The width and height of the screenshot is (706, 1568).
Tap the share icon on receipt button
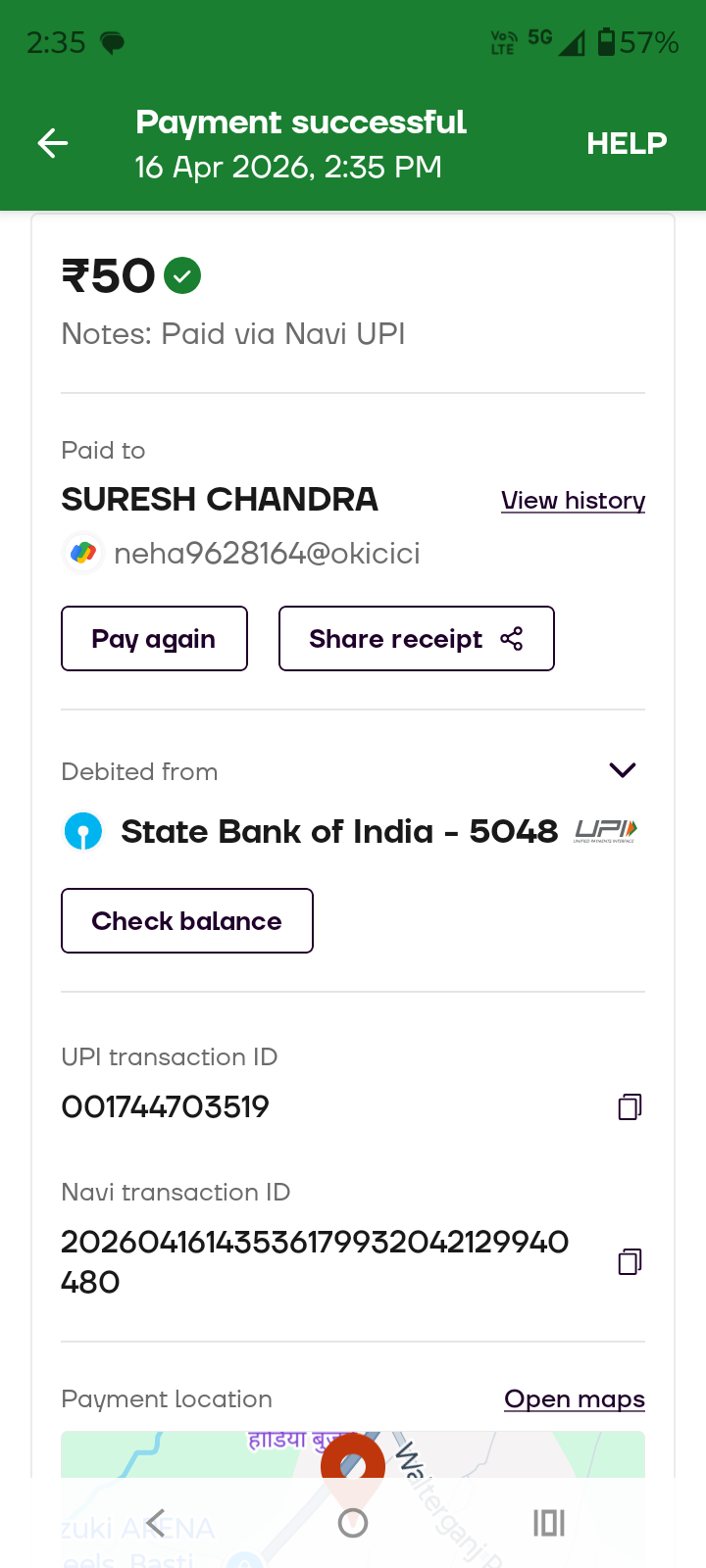pyautogui.click(x=511, y=639)
